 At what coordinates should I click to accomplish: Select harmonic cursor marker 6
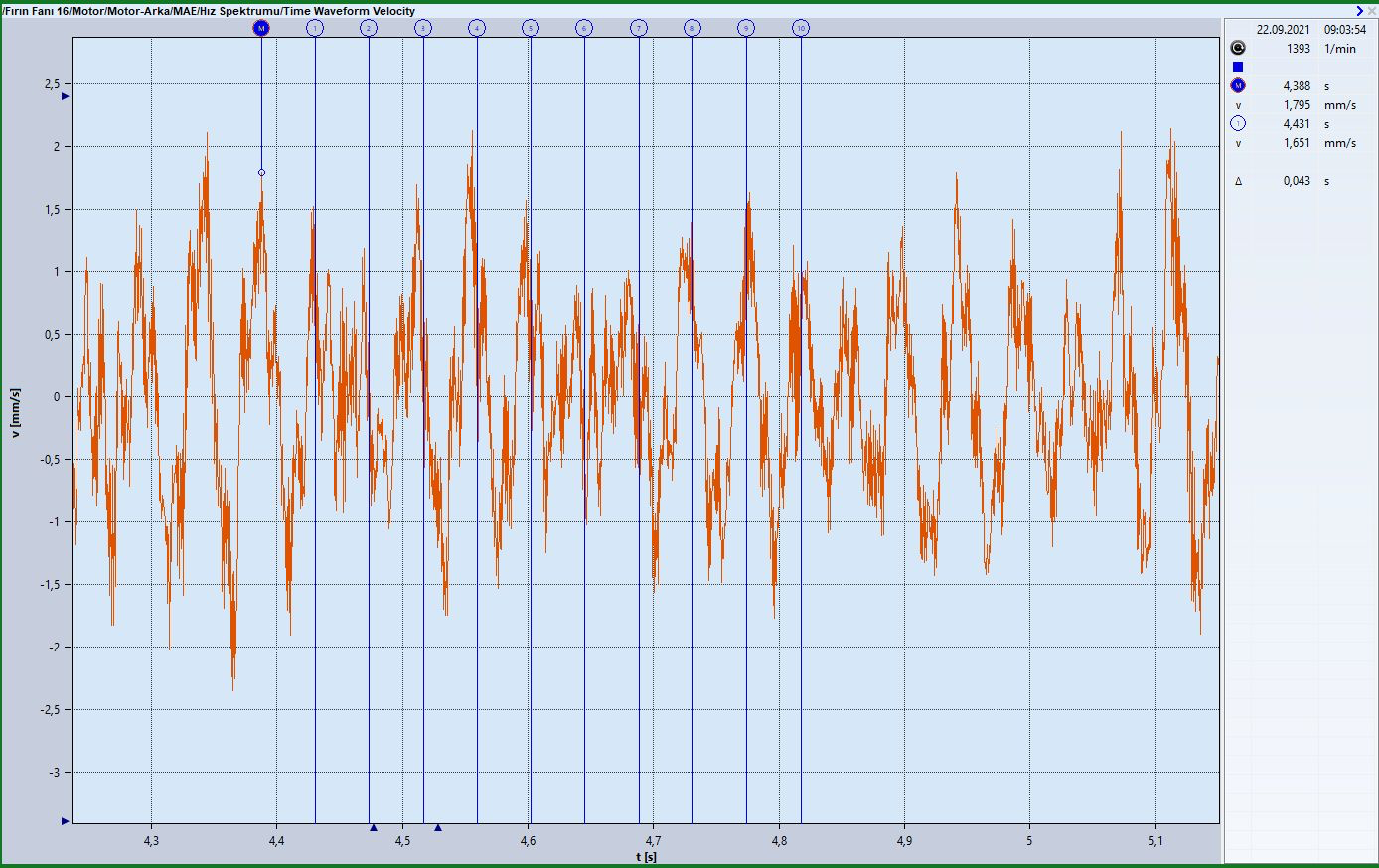584,28
